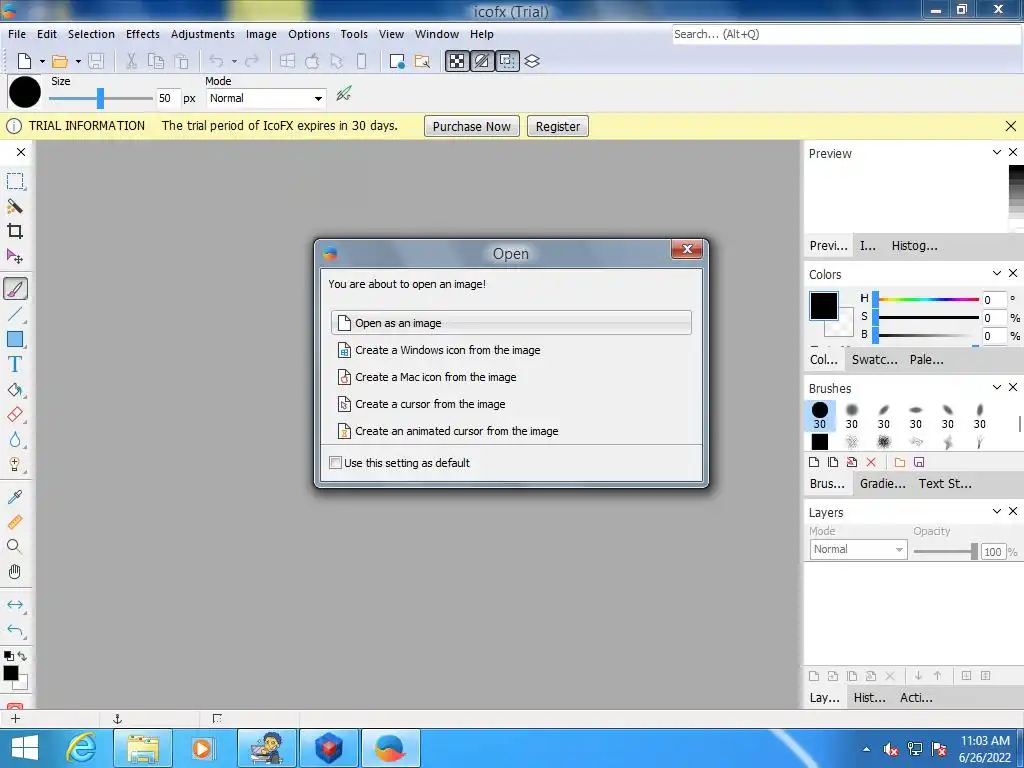Select the Eraser tool

coord(15,415)
